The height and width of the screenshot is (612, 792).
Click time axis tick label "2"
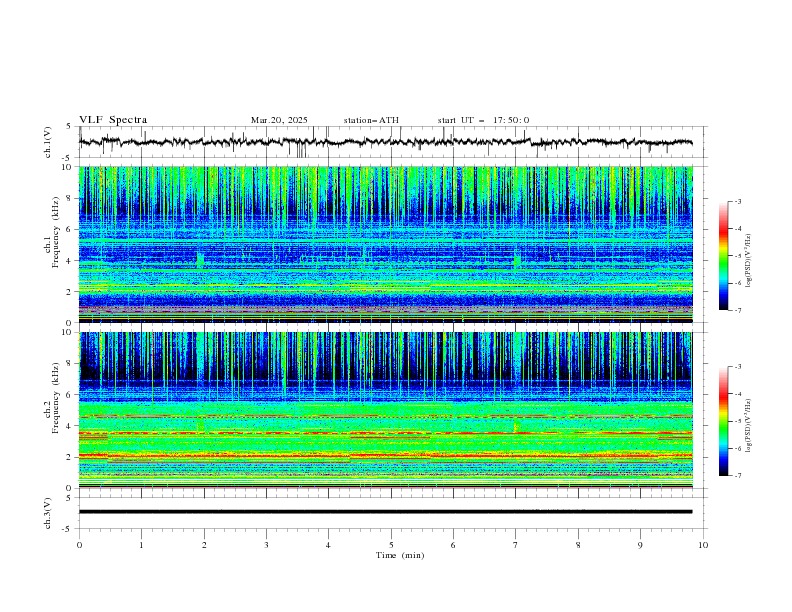coord(204,545)
